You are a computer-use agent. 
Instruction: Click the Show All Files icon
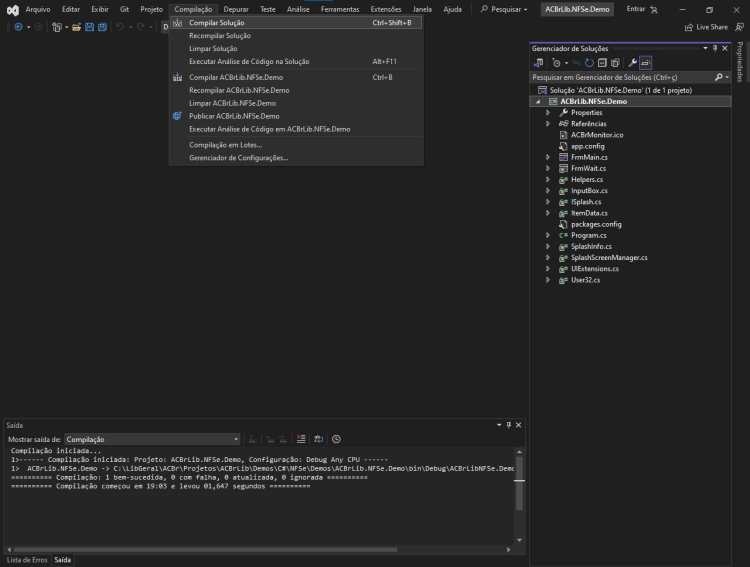click(615, 63)
